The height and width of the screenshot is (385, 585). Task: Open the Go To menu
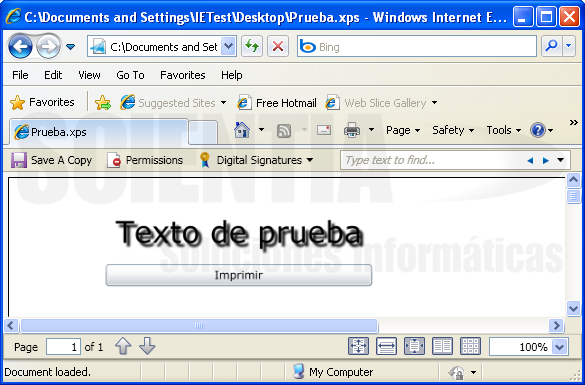pos(130,75)
